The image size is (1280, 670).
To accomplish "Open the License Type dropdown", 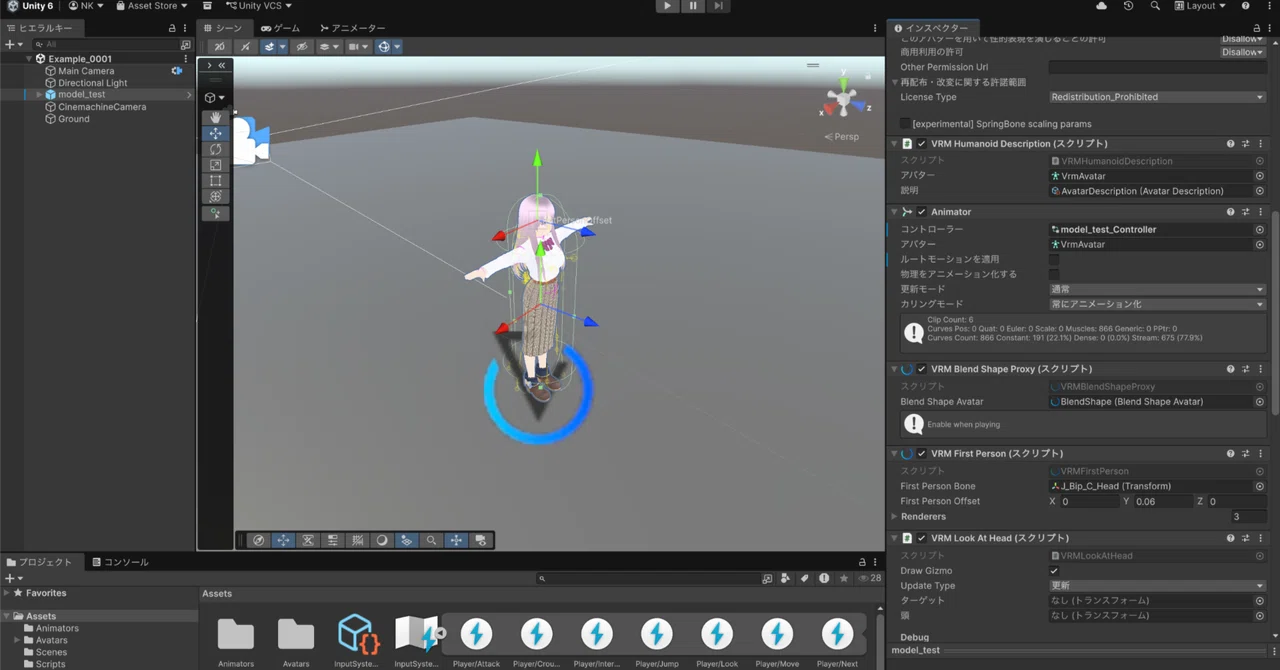I will coord(1157,97).
